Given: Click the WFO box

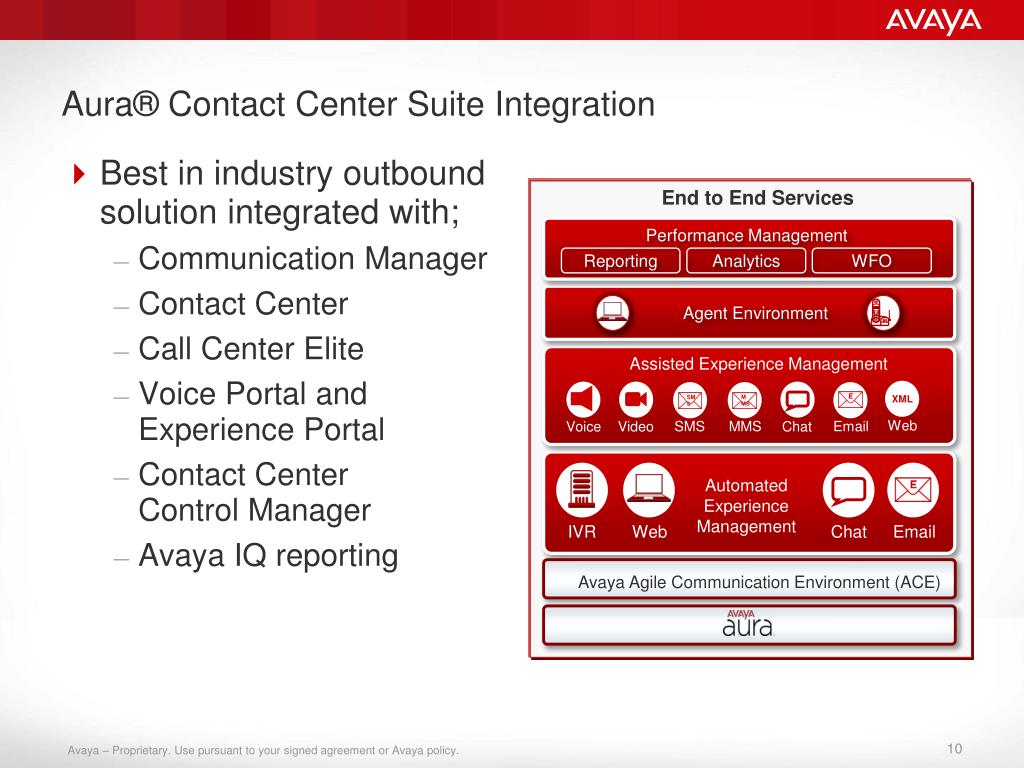Looking at the screenshot, I should [x=871, y=261].
